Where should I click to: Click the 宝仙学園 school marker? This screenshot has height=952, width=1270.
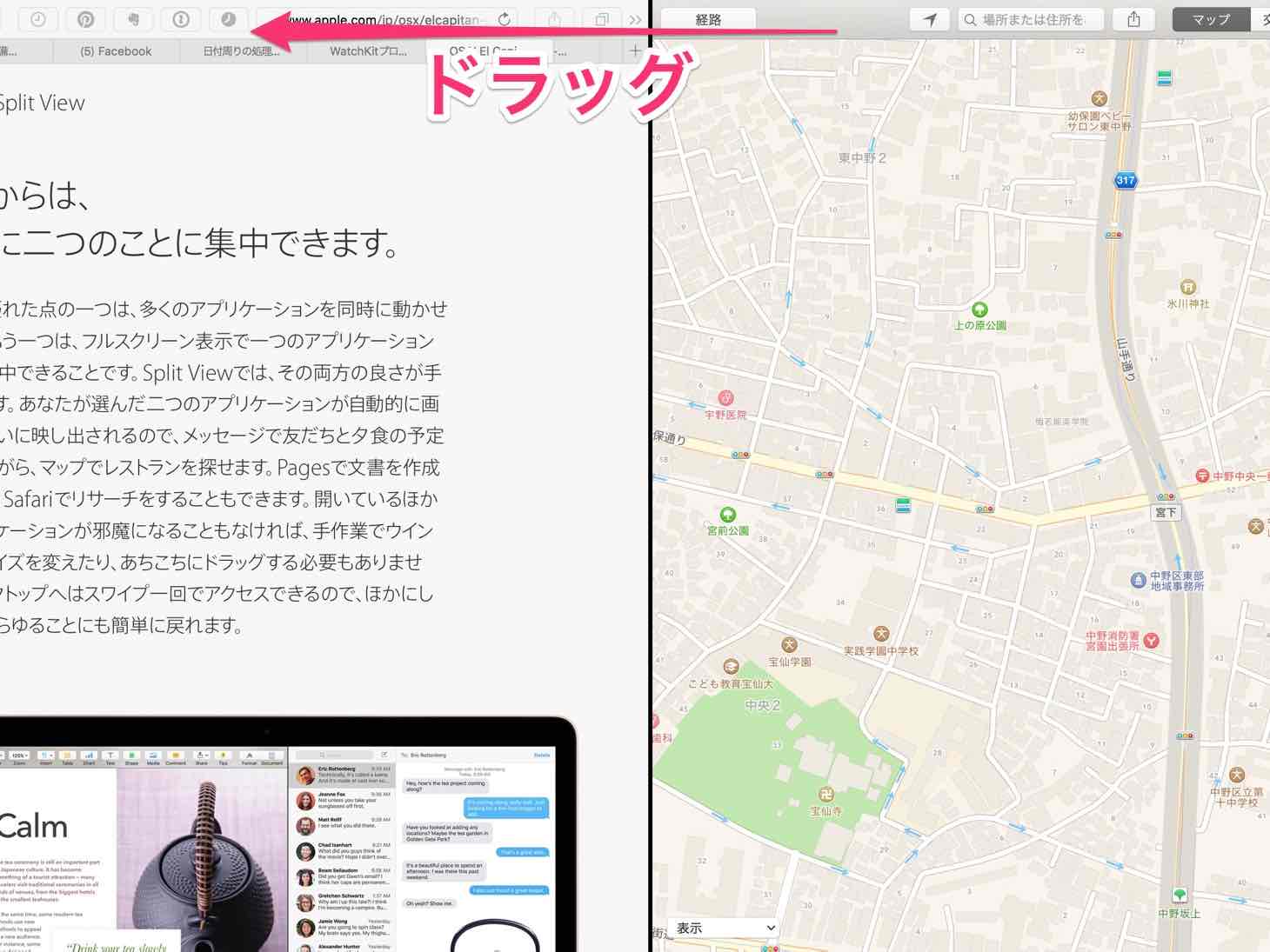coord(789,645)
